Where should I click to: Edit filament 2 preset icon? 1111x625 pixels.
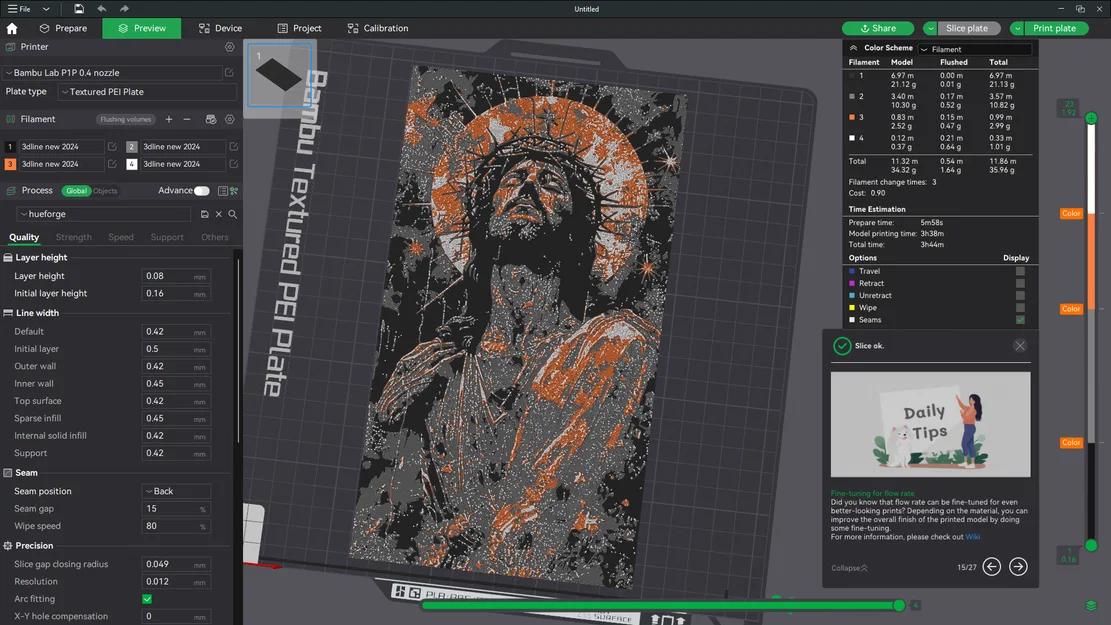pos(233,147)
